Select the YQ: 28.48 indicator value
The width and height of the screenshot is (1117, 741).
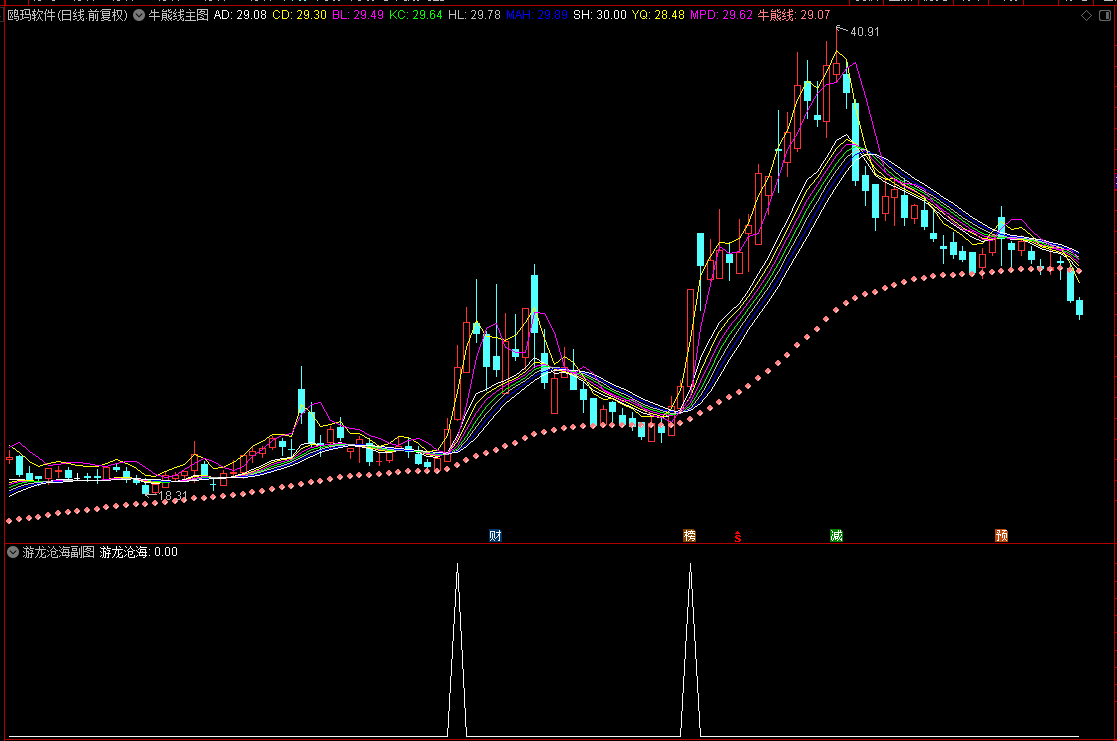click(658, 15)
